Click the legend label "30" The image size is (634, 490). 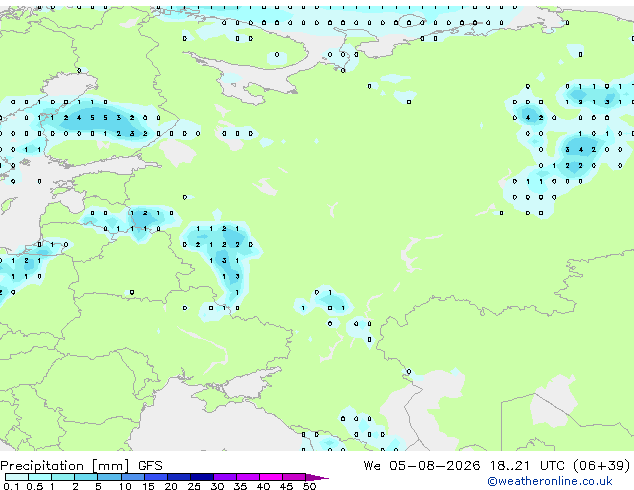[x=217, y=486]
